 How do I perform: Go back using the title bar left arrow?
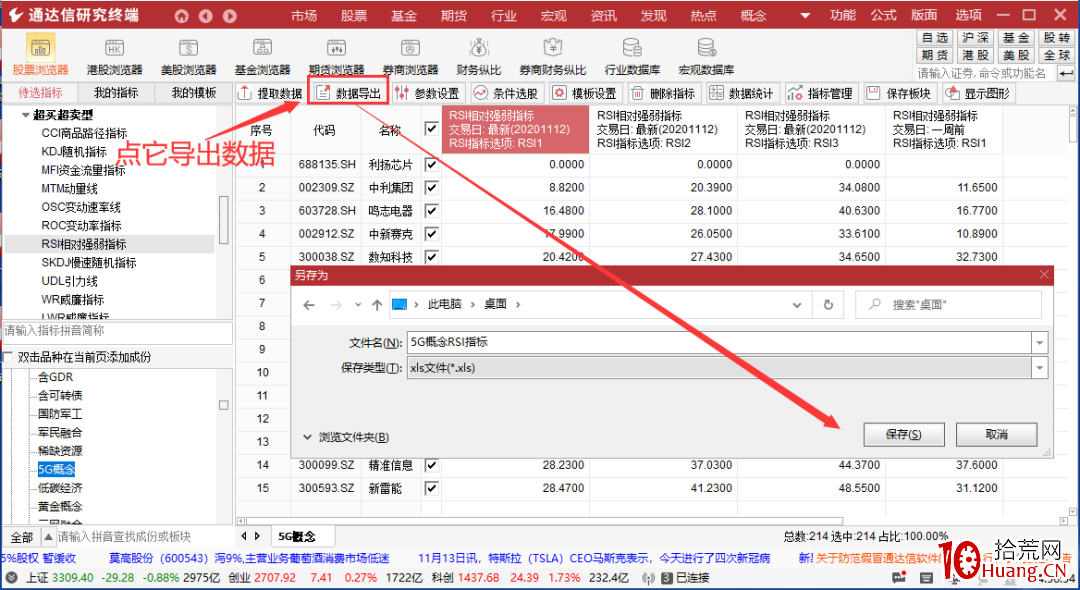tap(205, 15)
